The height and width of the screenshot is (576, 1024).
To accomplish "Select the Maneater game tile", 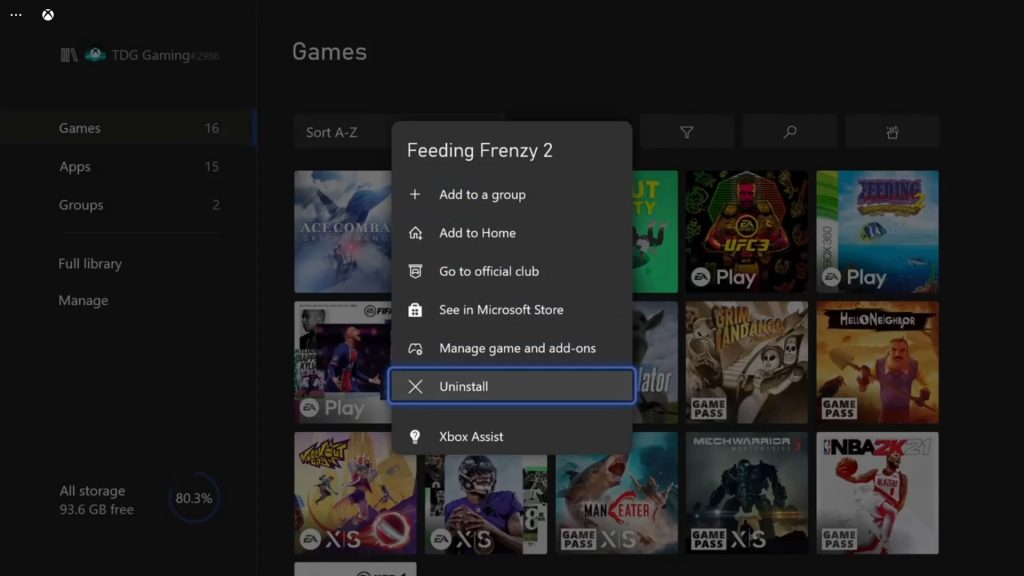I will click(x=616, y=504).
